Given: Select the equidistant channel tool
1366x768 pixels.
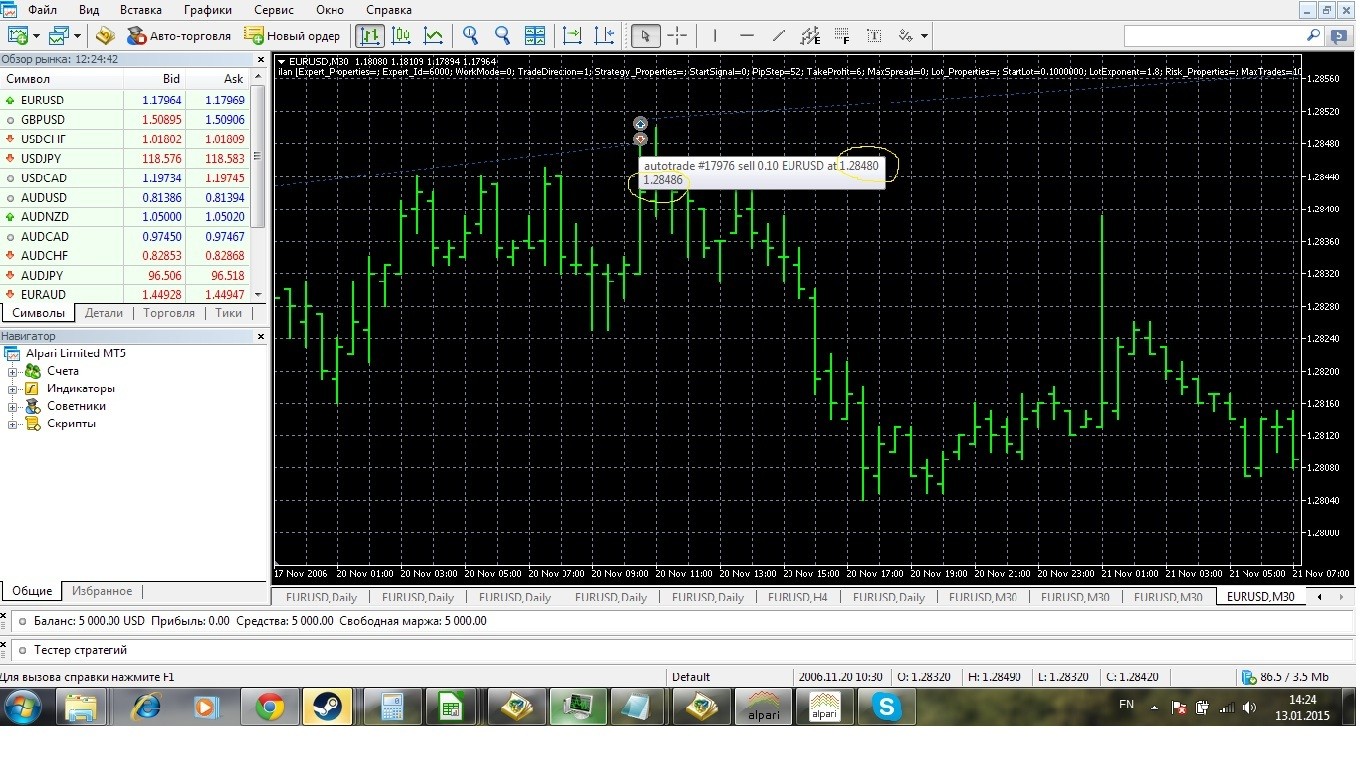Looking at the screenshot, I should click(811, 36).
